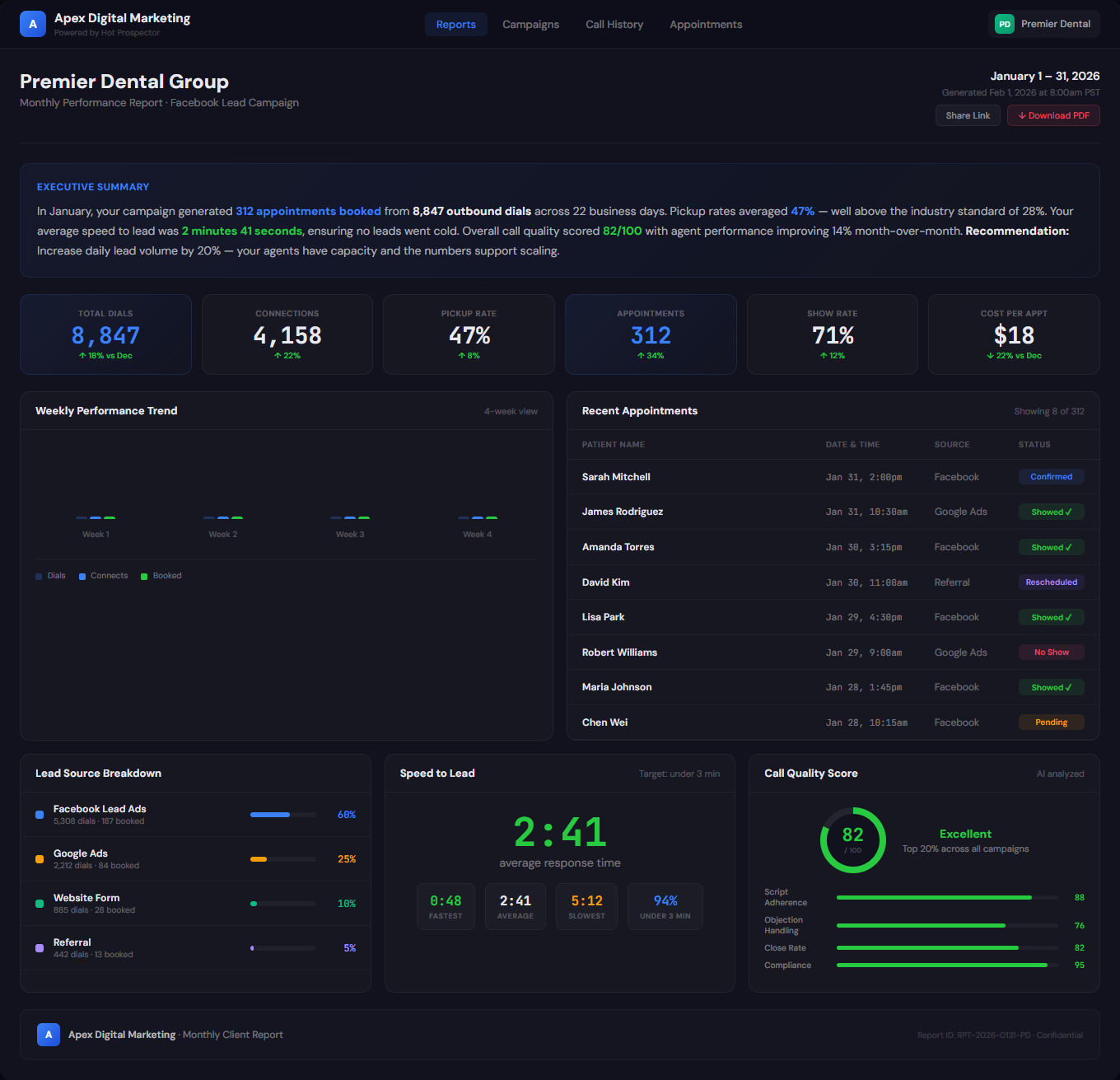The height and width of the screenshot is (1080, 1120).
Task: Expand Showing 8 of 312 appointments list
Action: (x=1049, y=411)
